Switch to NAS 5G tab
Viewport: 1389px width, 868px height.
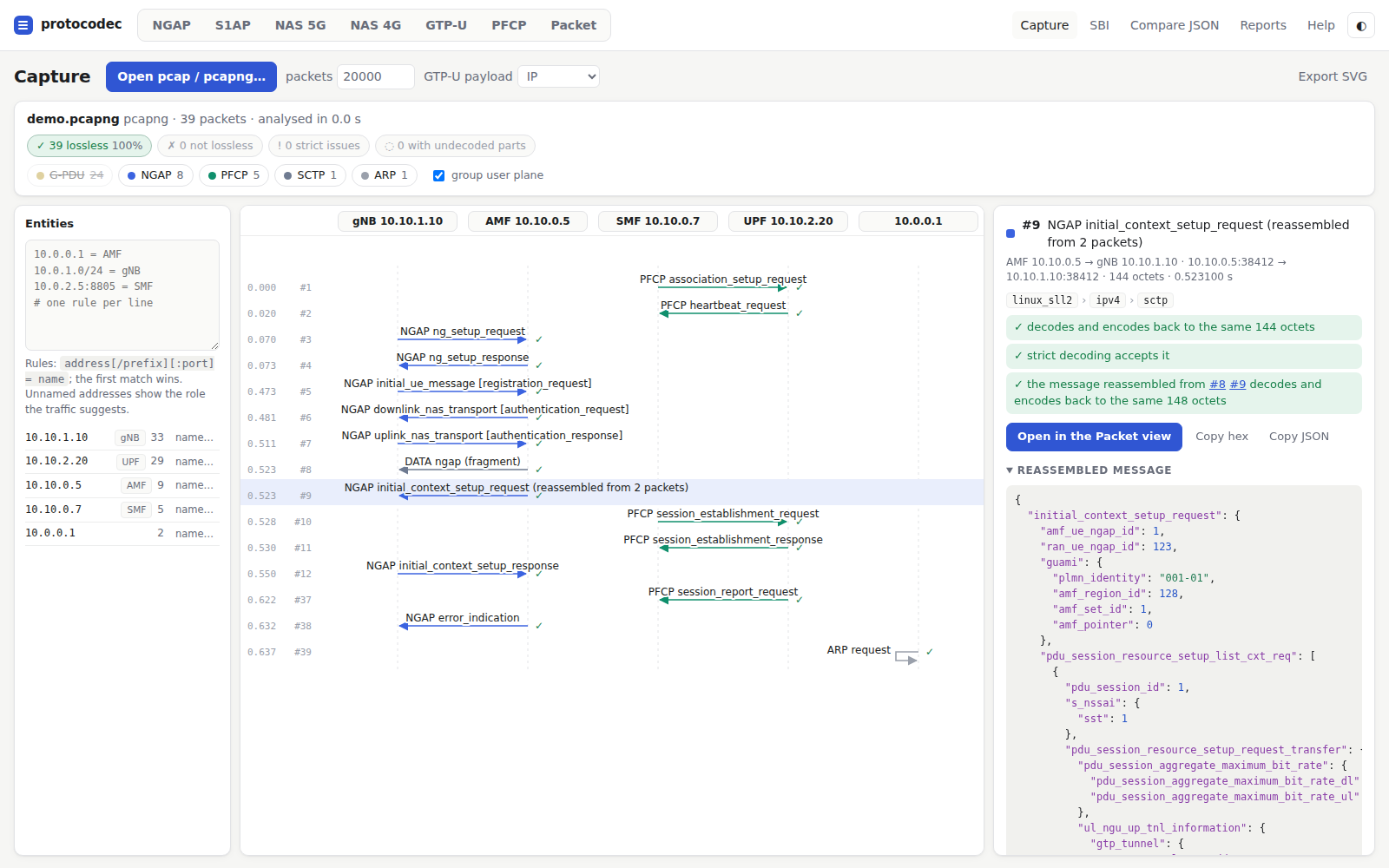coord(300,25)
